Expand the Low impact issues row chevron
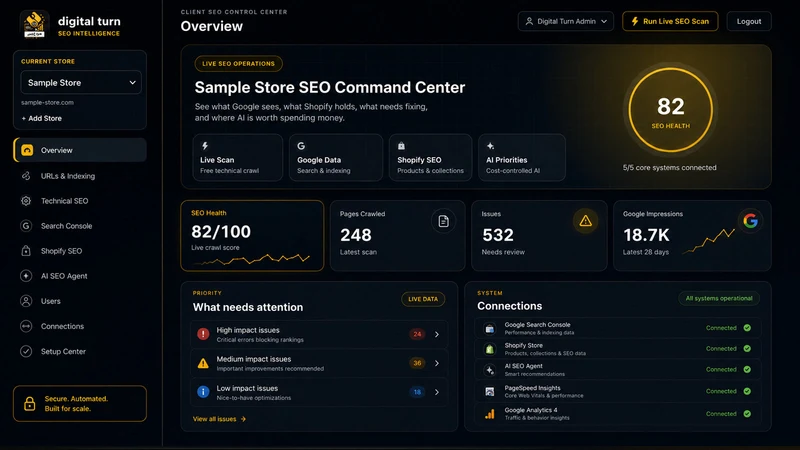 (437, 392)
